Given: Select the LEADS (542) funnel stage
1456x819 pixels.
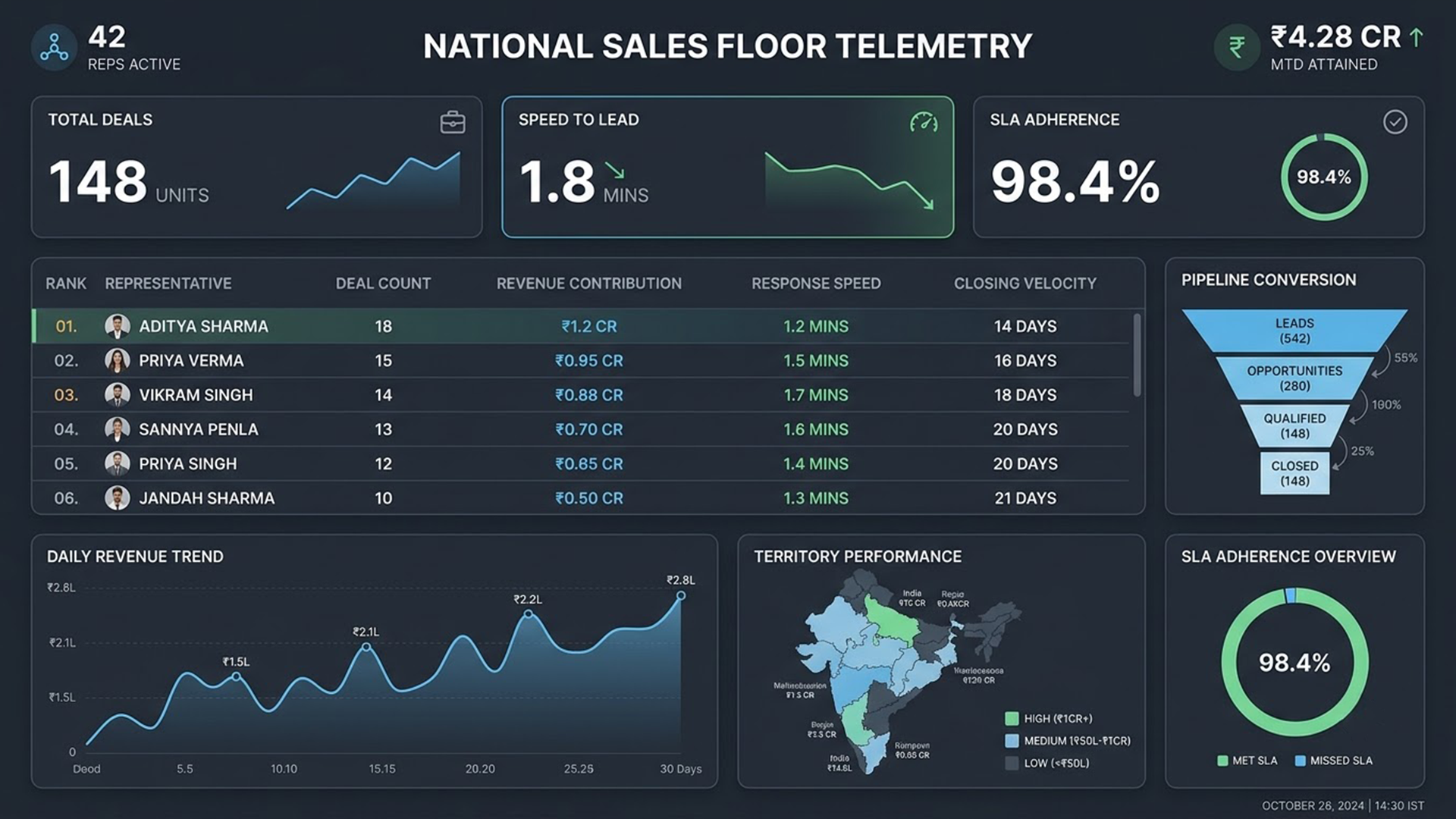Looking at the screenshot, I should coord(1294,331).
